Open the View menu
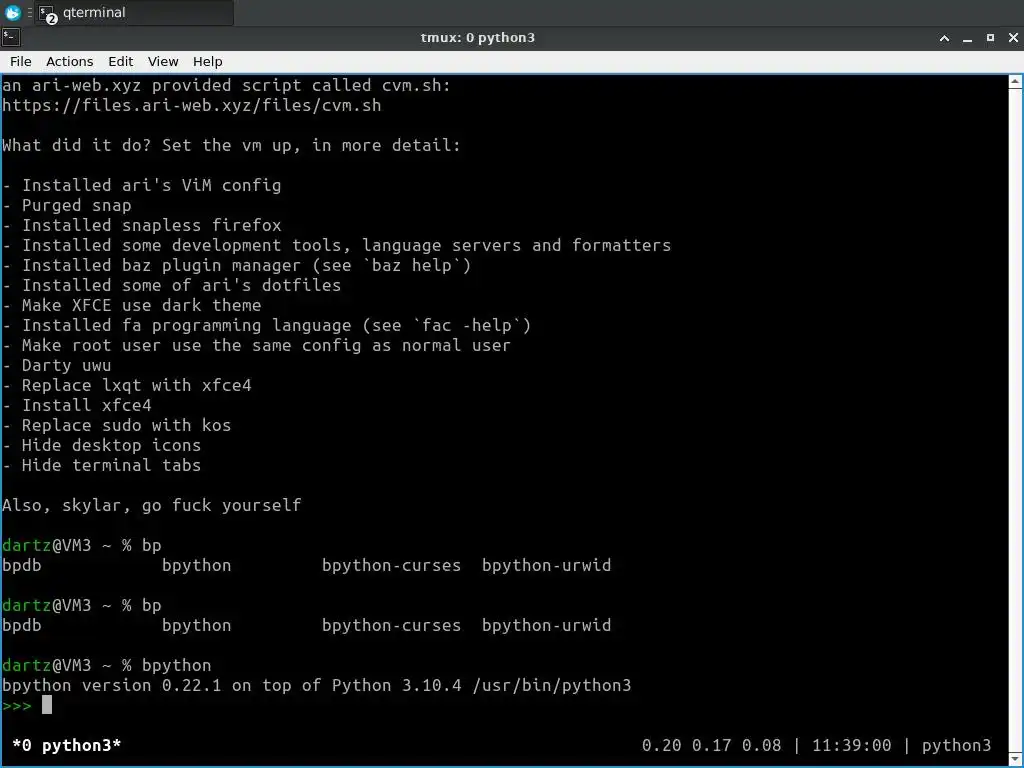This screenshot has width=1024, height=768. (x=163, y=61)
